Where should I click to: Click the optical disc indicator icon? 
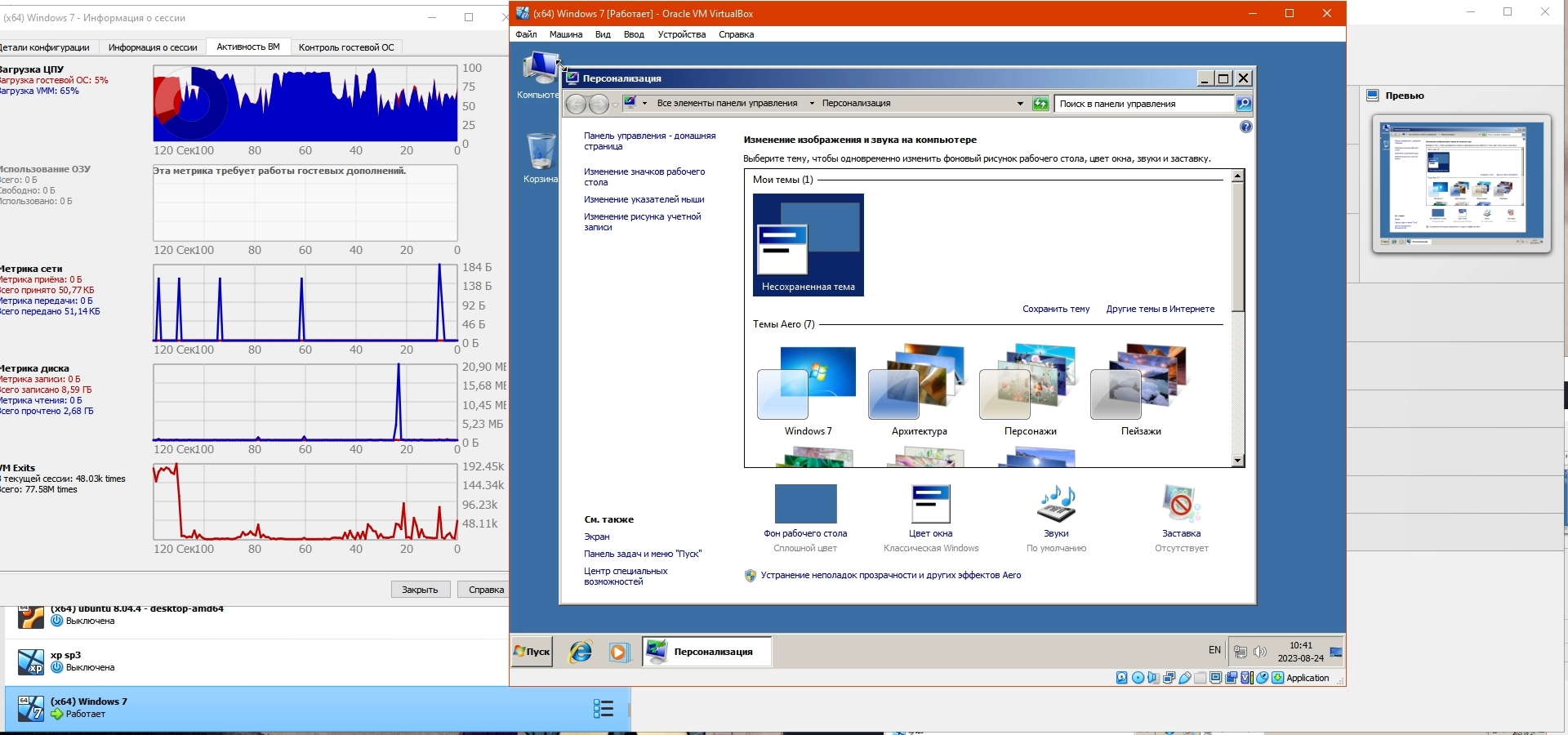pyautogui.click(x=1138, y=678)
